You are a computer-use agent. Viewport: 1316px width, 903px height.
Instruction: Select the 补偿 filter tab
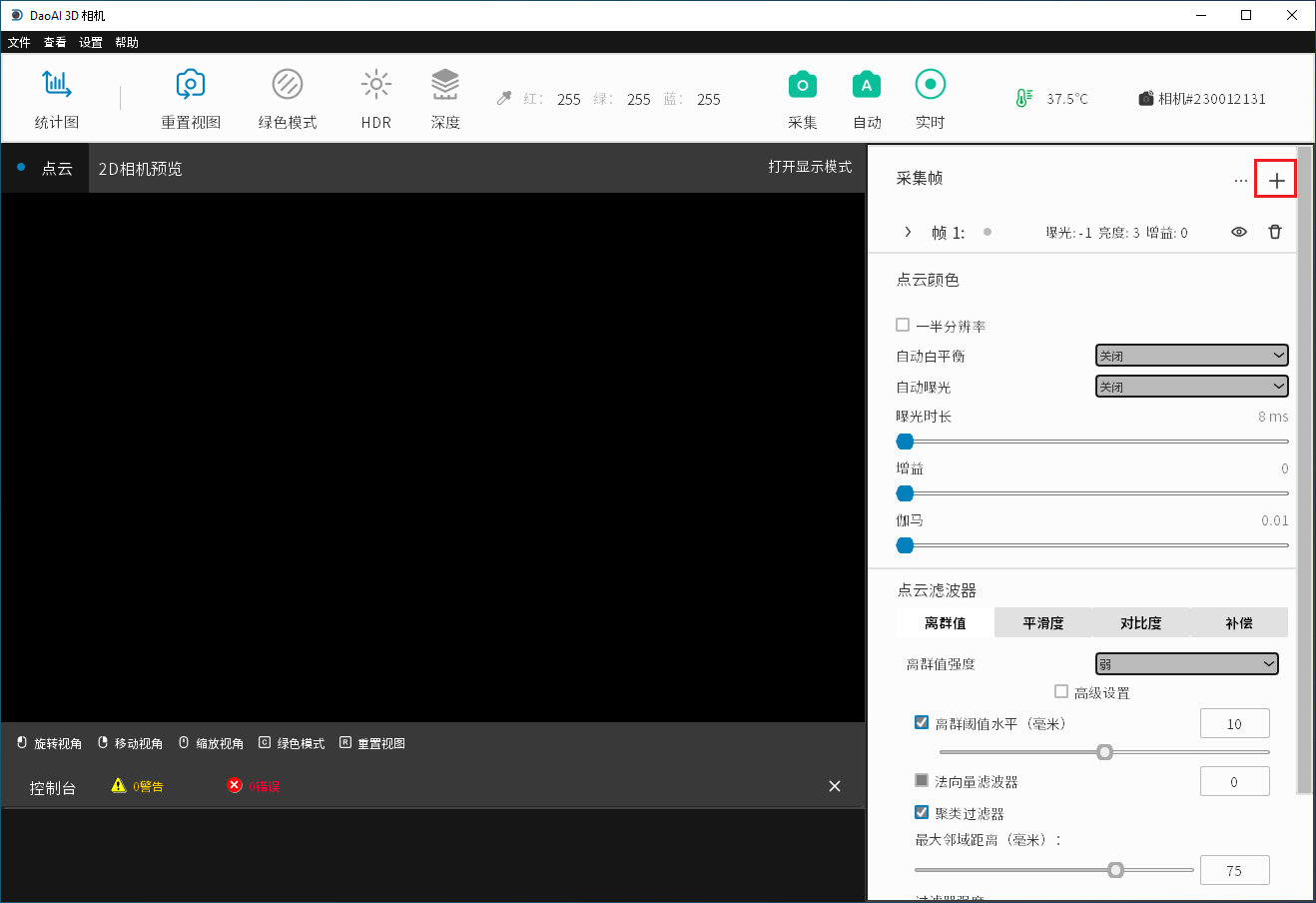[x=1239, y=622]
